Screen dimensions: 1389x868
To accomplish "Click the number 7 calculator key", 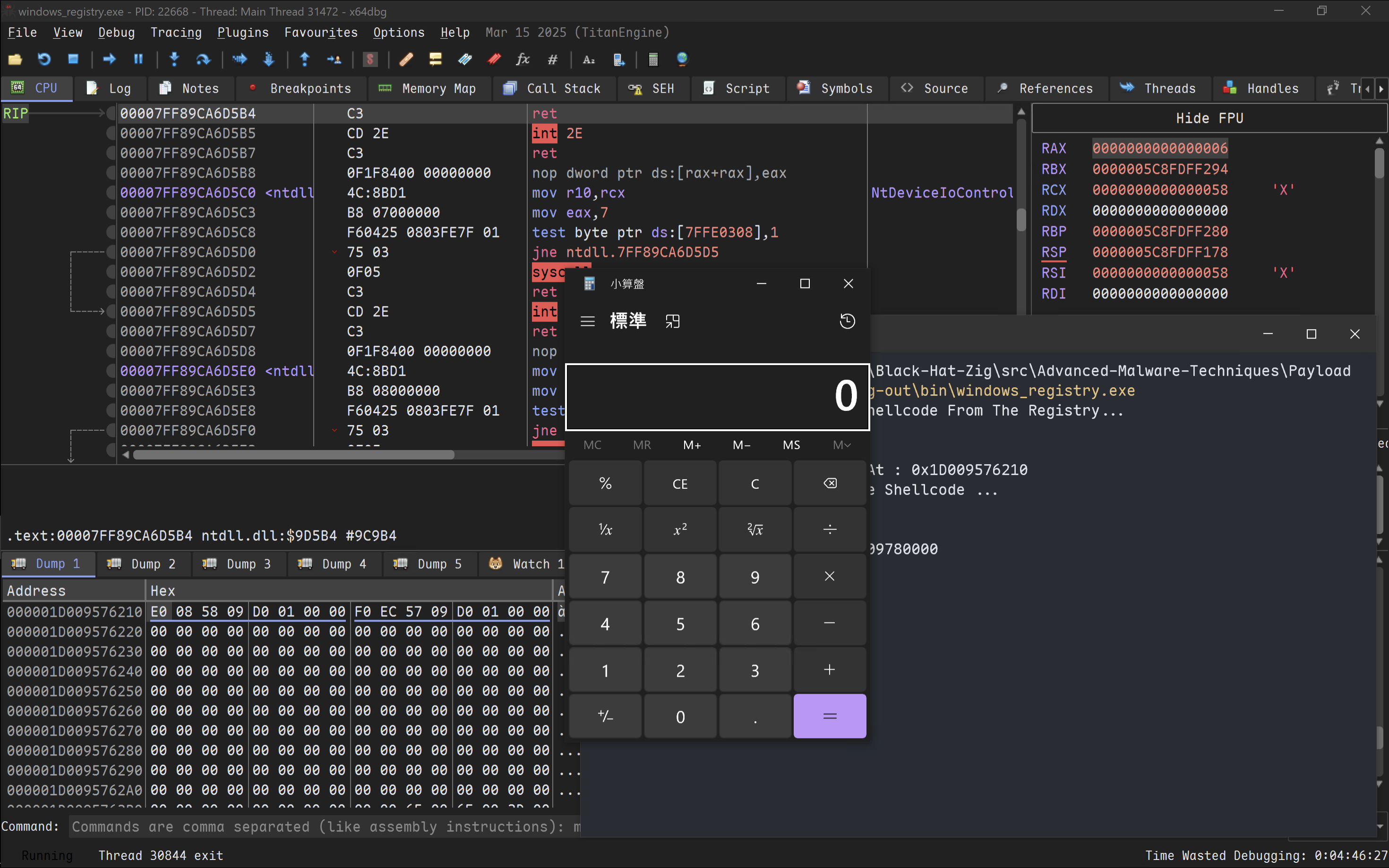I will point(605,577).
